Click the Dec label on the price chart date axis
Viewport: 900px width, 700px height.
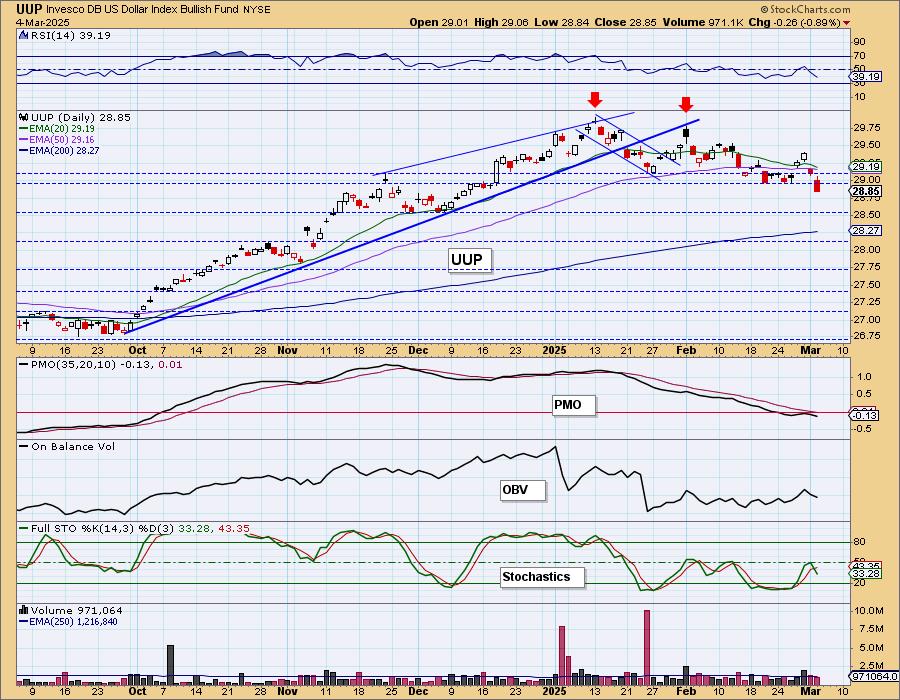point(418,350)
